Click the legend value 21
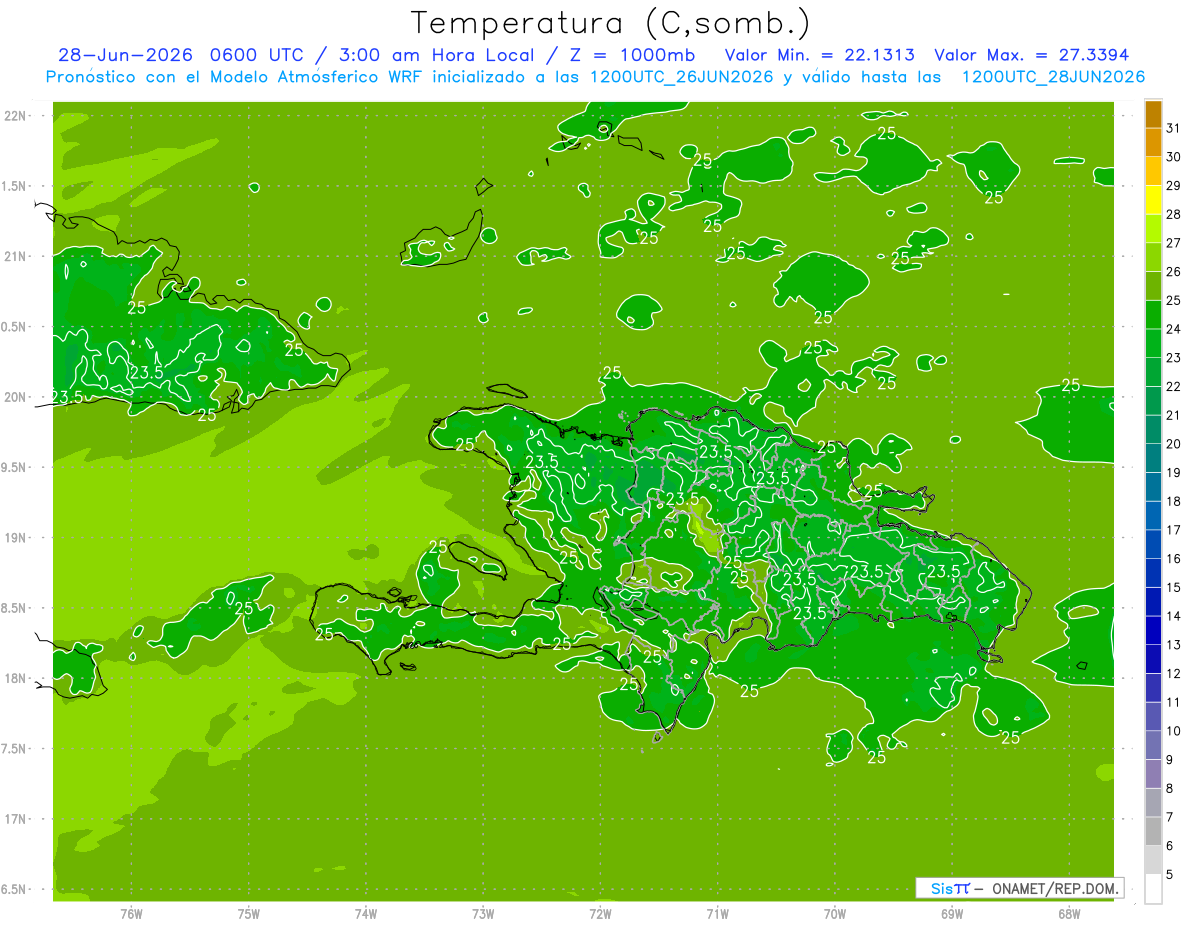The height and width of the screenshot is (927, 1200). [1173, 415]
